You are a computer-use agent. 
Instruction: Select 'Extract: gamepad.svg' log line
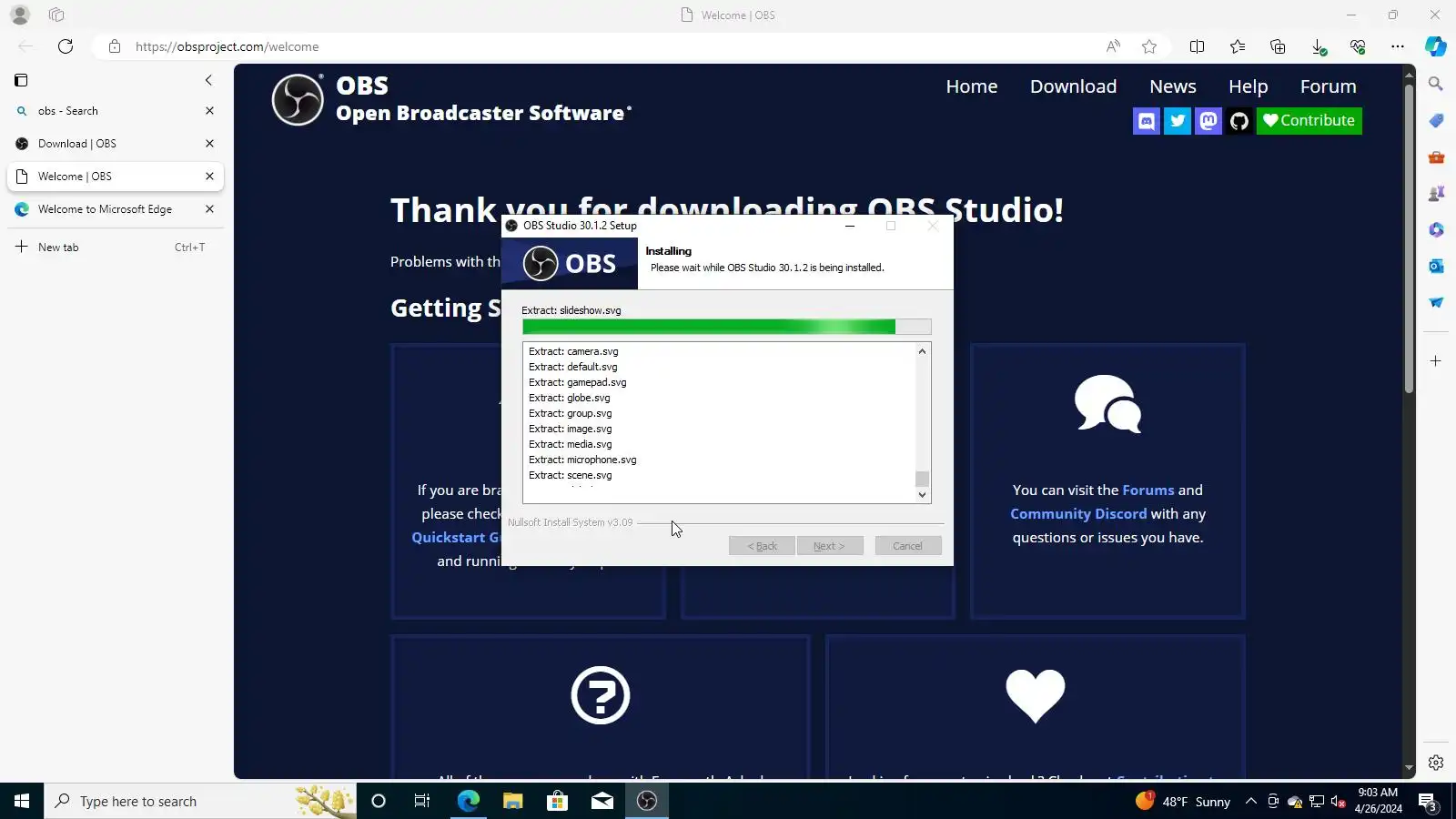[578, 383]
